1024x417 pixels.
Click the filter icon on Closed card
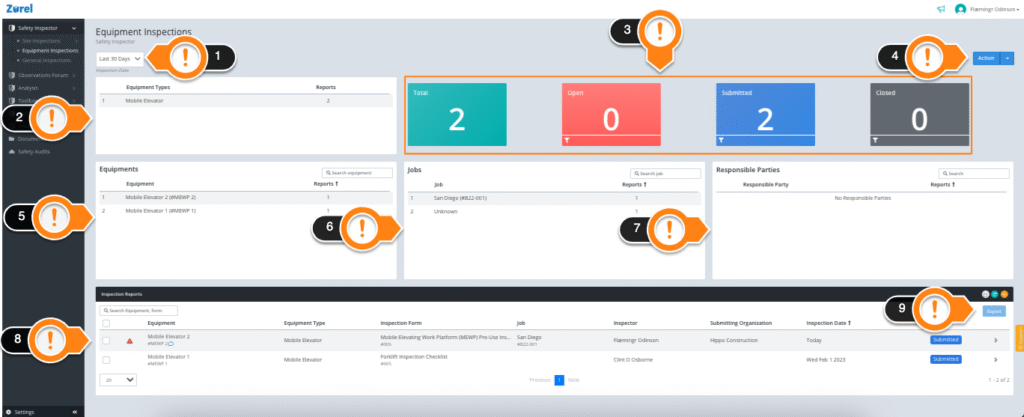(875, 140)
